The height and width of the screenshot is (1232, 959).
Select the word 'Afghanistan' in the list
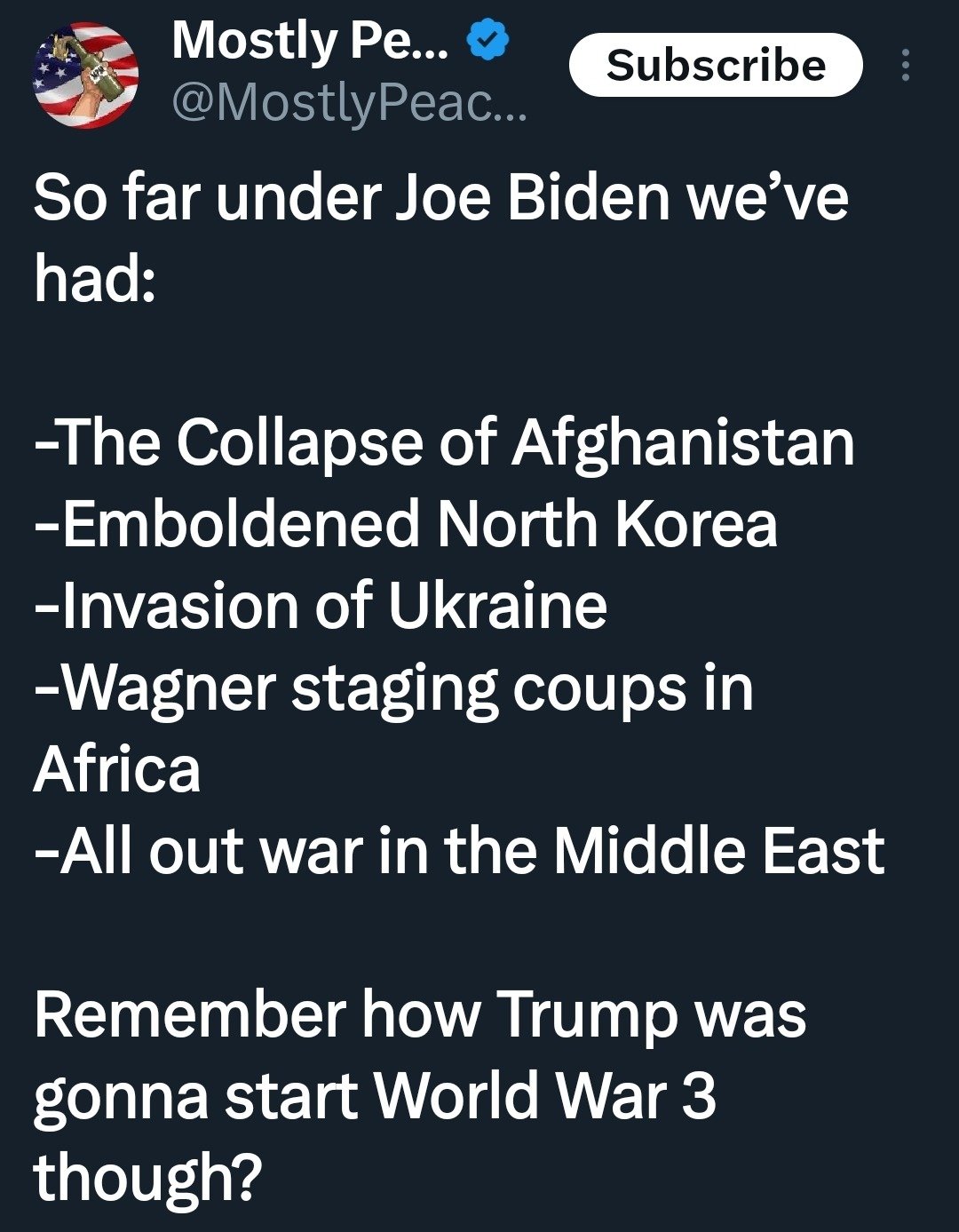(683, 444)
